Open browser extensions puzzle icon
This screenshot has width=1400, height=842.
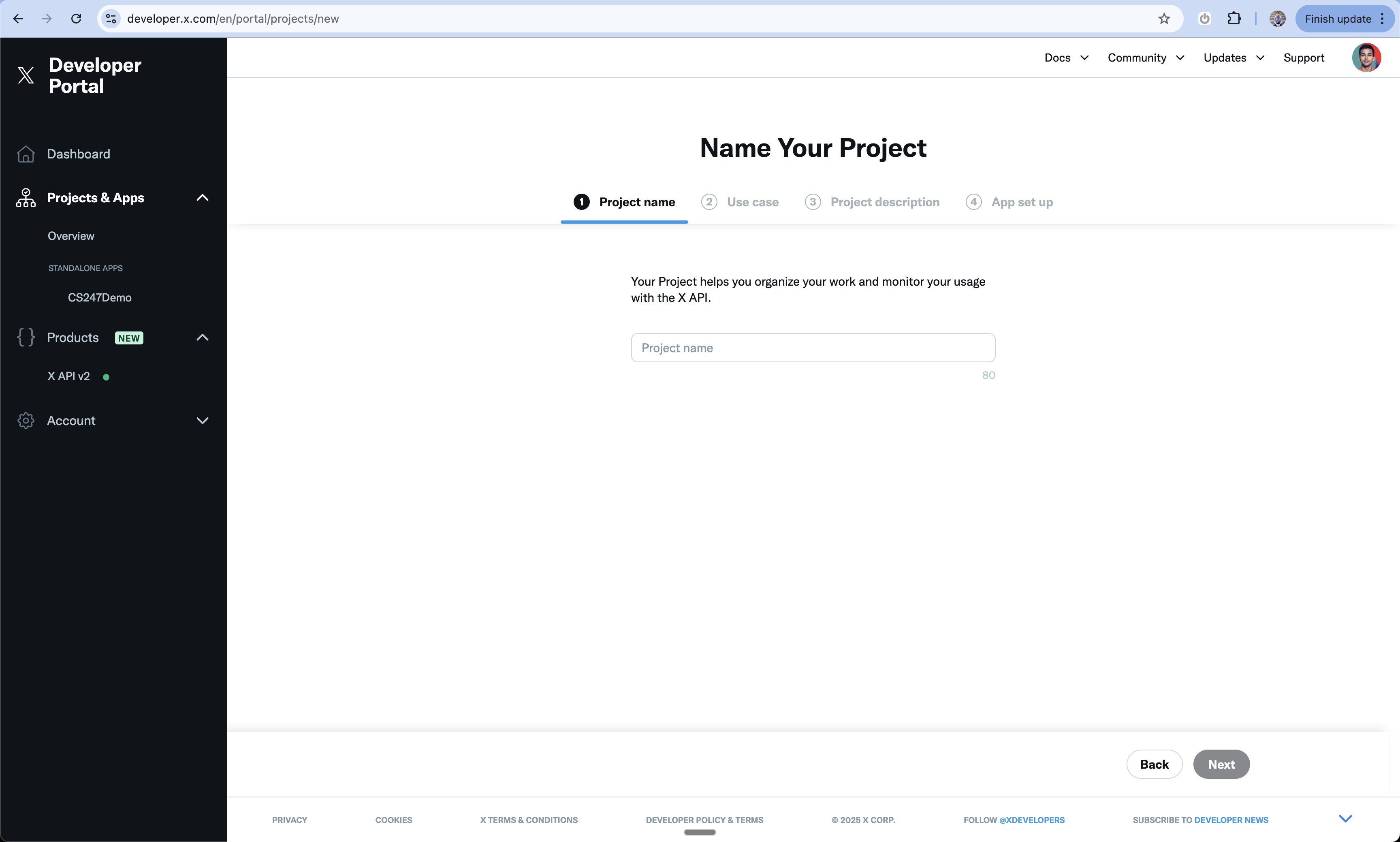(1234, 19)
